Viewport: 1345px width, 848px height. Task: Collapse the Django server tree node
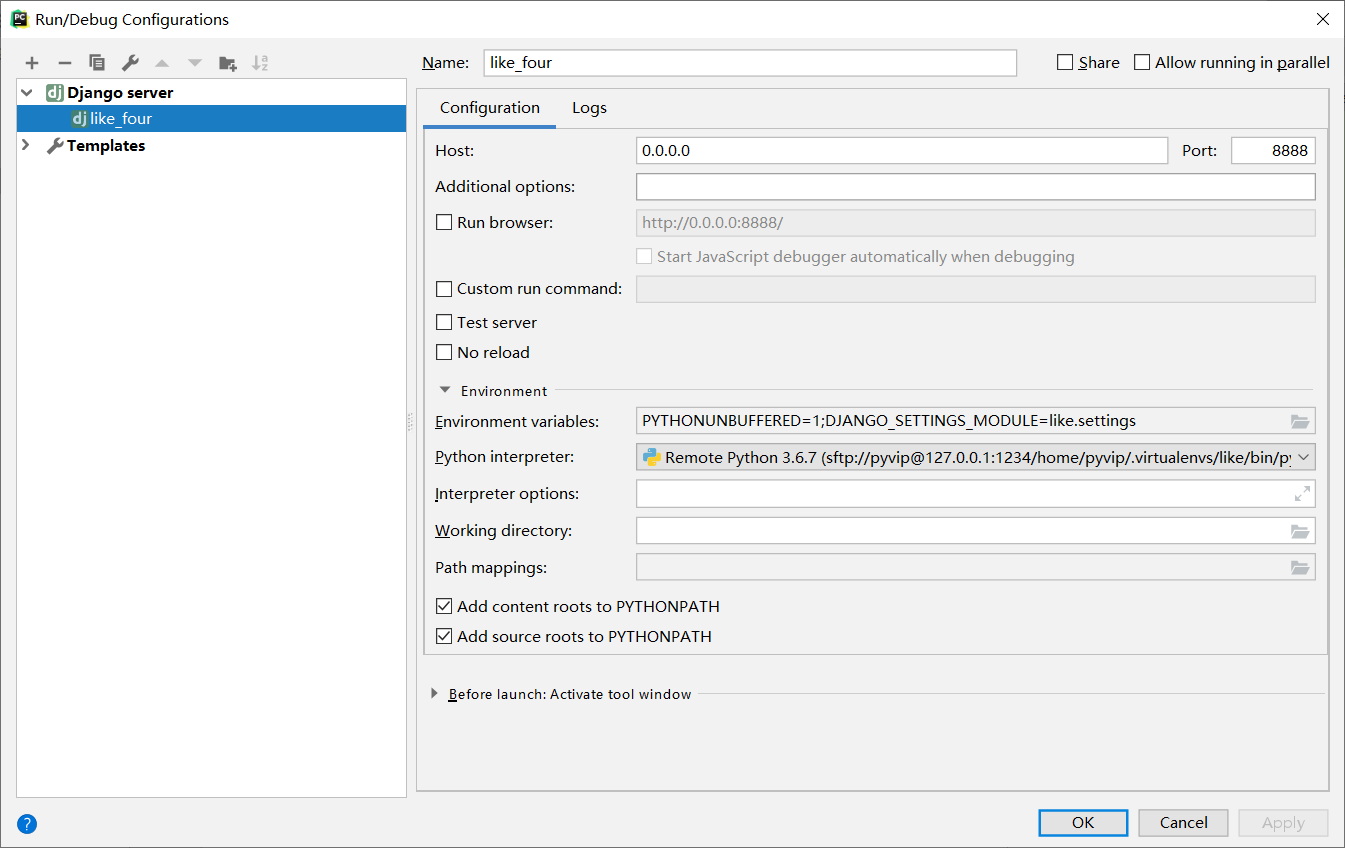pos(26,92)
